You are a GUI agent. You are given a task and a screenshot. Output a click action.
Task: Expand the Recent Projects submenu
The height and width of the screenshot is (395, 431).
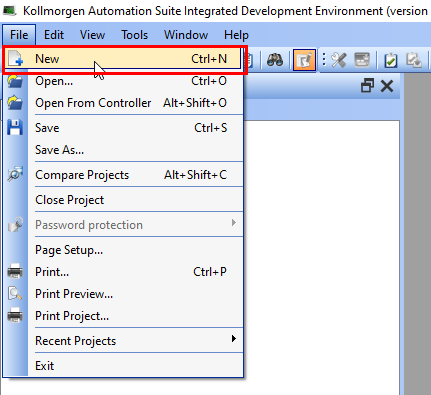[x=123, y=341]
